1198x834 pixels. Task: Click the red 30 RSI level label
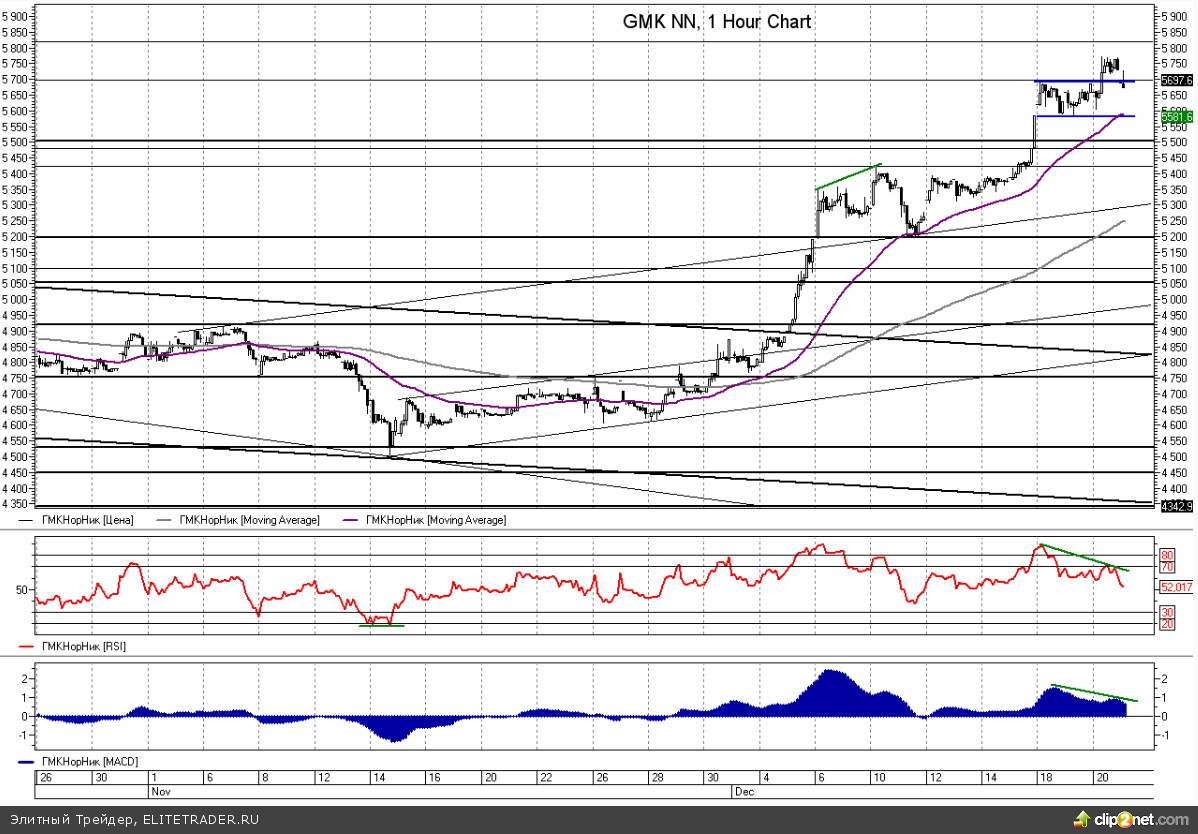coord(1166,611)
